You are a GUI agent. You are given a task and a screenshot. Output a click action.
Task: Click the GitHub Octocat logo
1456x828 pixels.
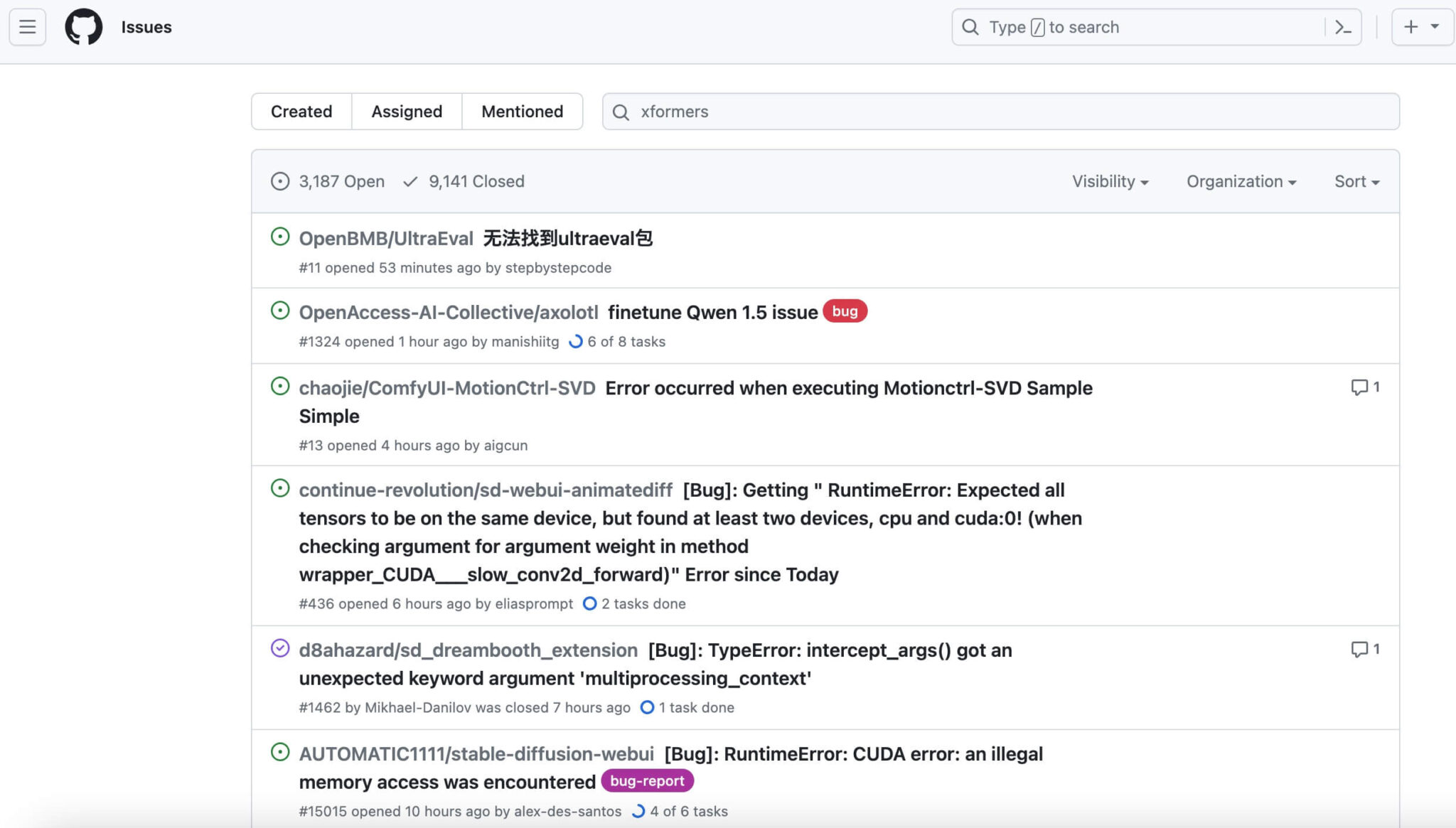(x=83, y=27)
